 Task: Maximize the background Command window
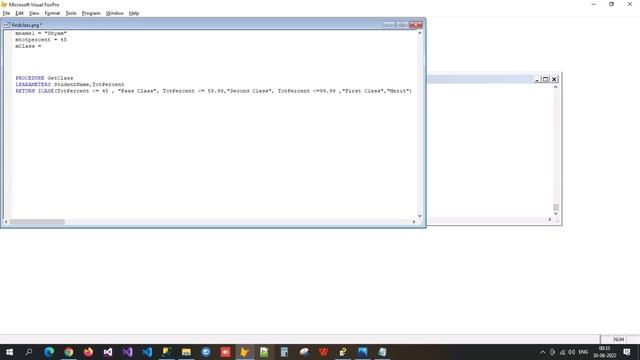[x=545, y=79]
